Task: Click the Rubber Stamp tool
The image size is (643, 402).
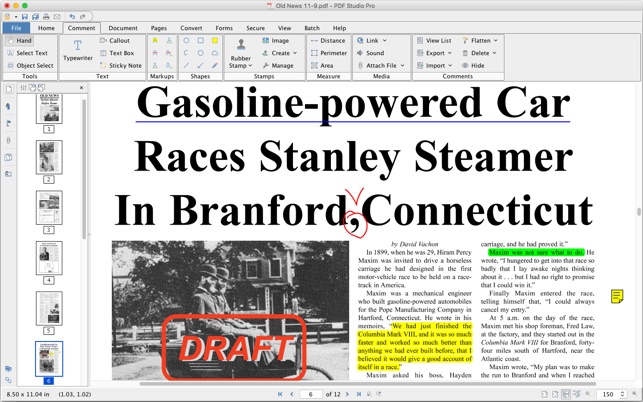Action: click(240, 52)
